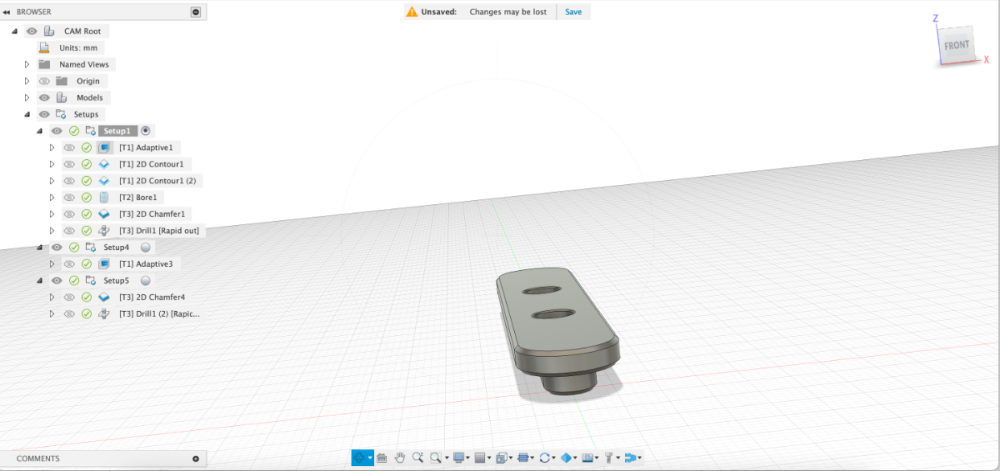This screenshot has height=471, width=1000.
Task: Click the Setup5 label
Action: [x=117, y=280]
